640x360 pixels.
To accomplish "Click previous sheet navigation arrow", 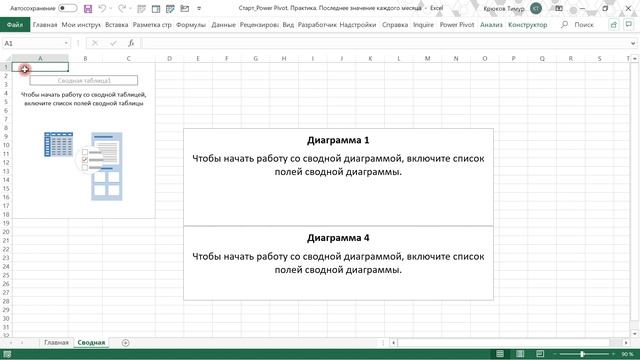I will coord(11,343).
